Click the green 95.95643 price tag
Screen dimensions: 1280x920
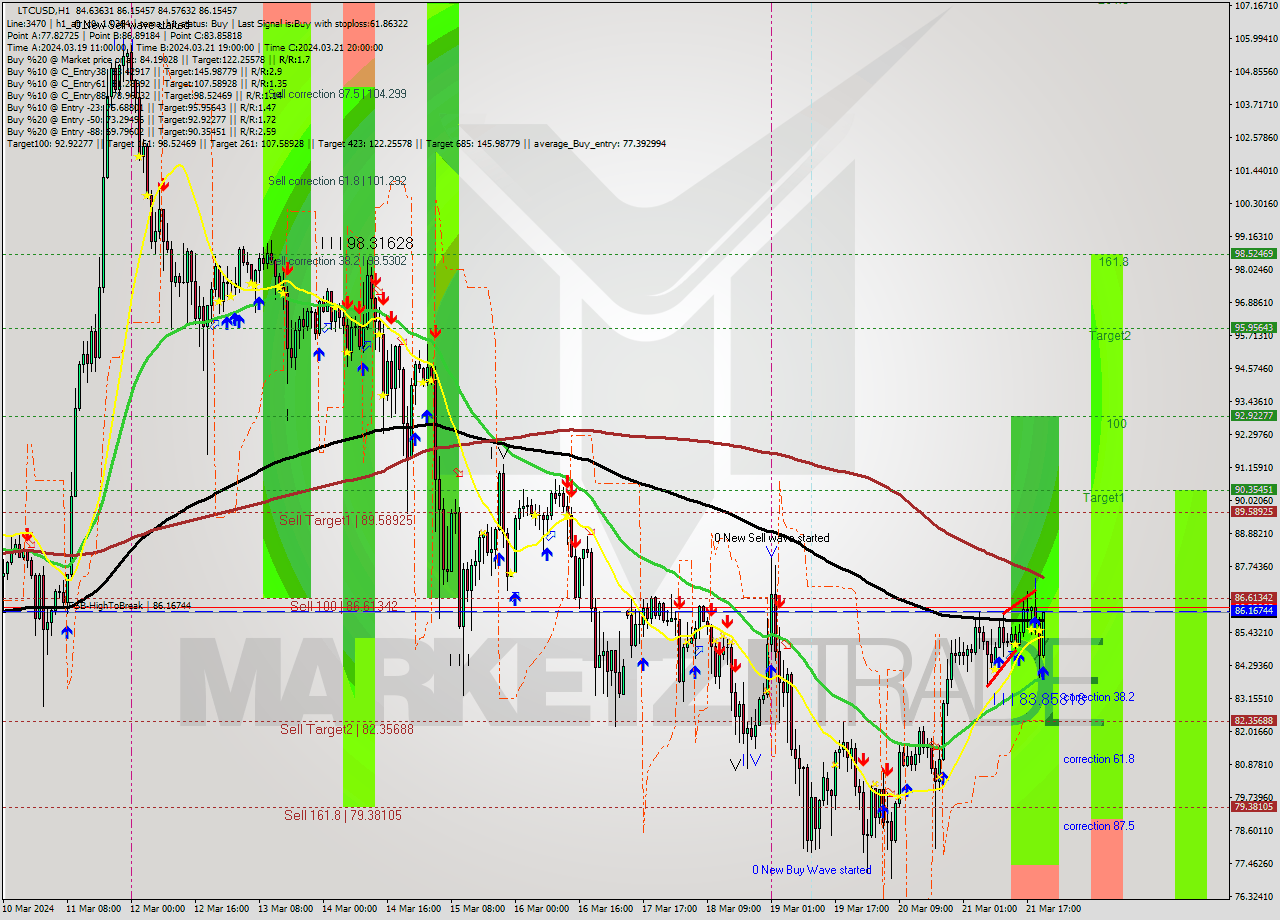pyautogui.click(x=1254, y=327)
